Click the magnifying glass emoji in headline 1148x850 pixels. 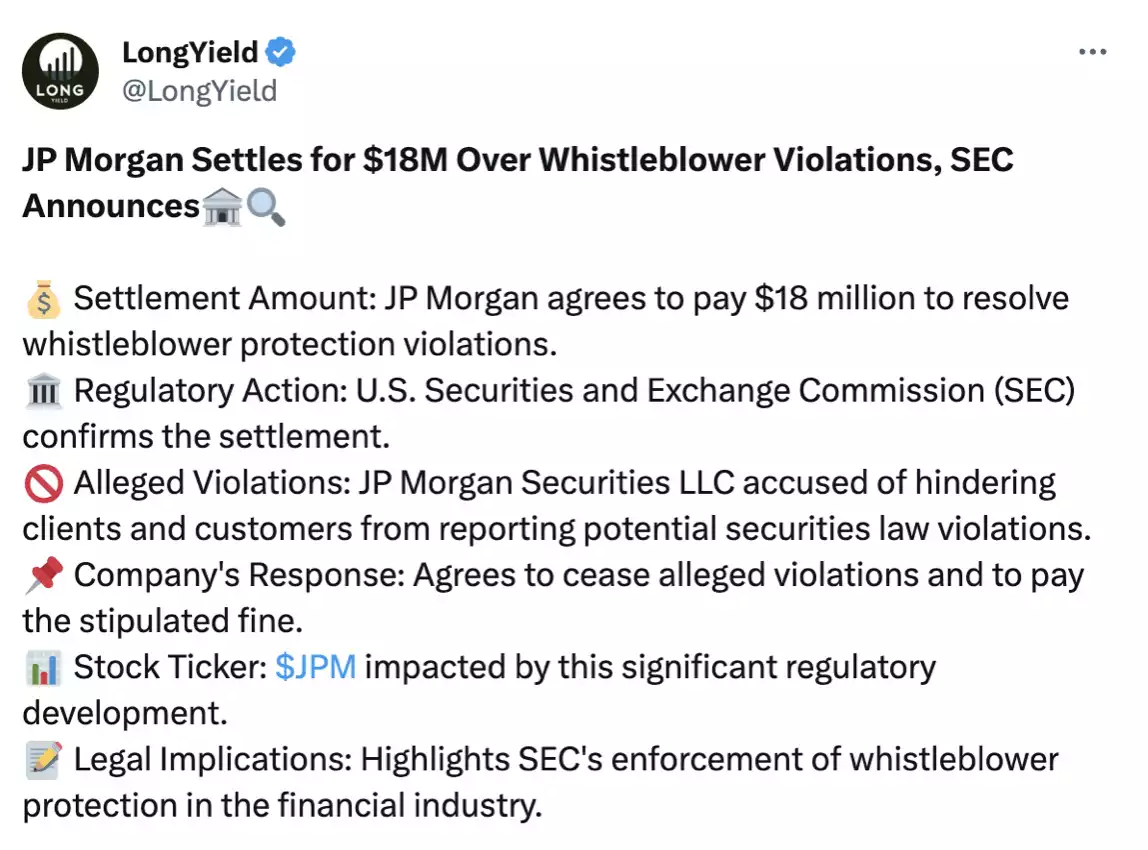click(265, 206)
